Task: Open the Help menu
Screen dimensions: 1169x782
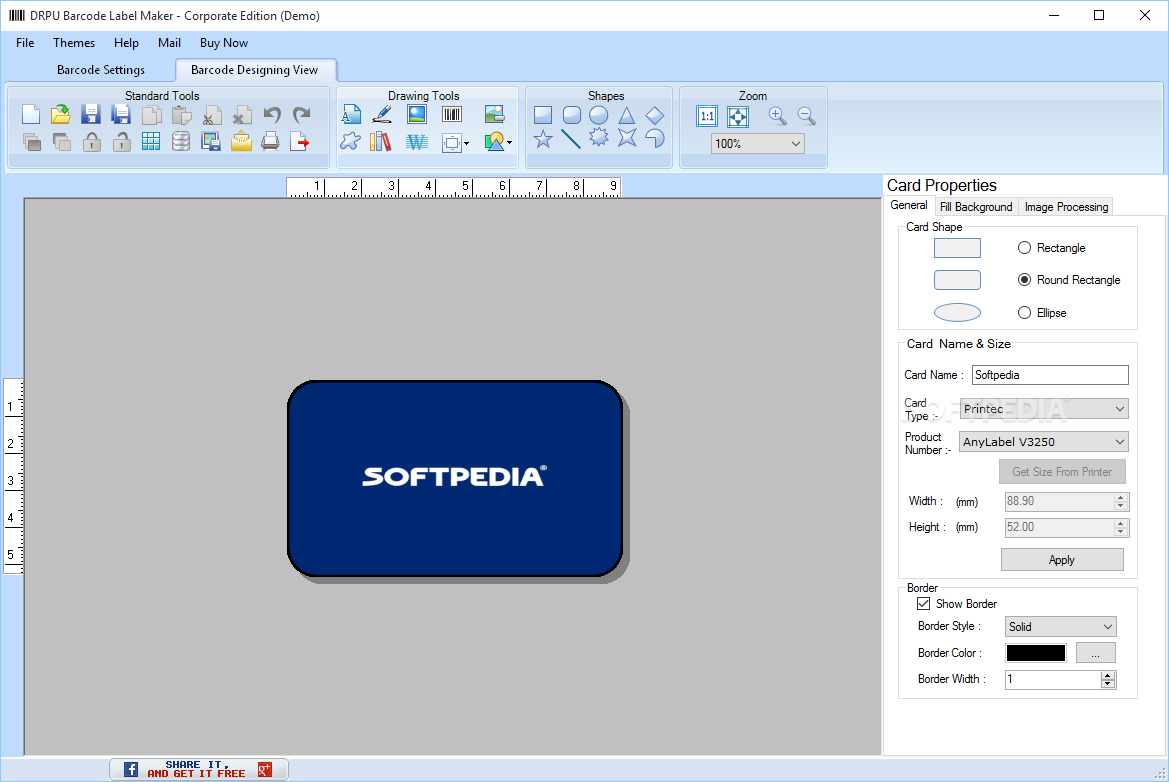Action: point(126,43)
